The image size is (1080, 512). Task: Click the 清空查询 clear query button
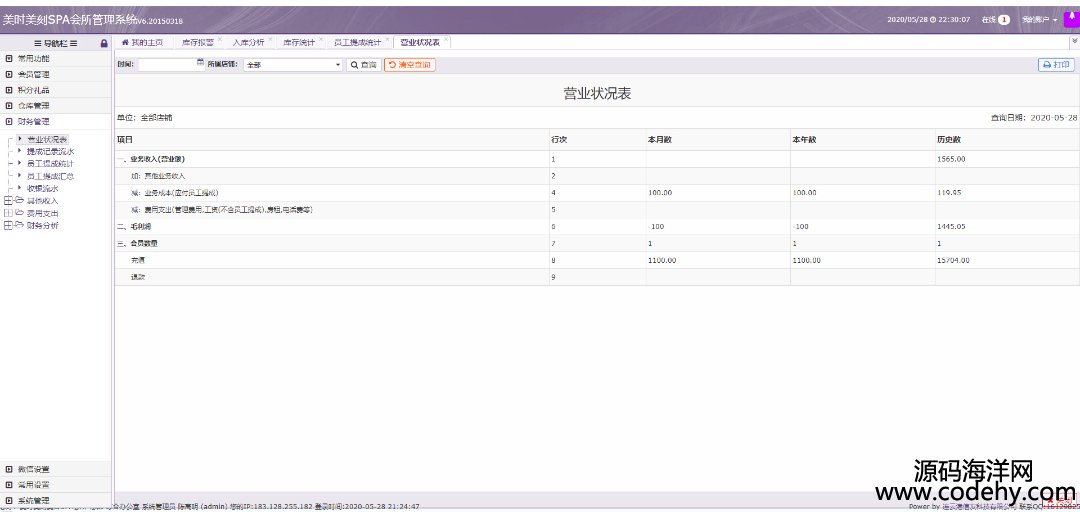pyautogui.click(x=410, y=64)
